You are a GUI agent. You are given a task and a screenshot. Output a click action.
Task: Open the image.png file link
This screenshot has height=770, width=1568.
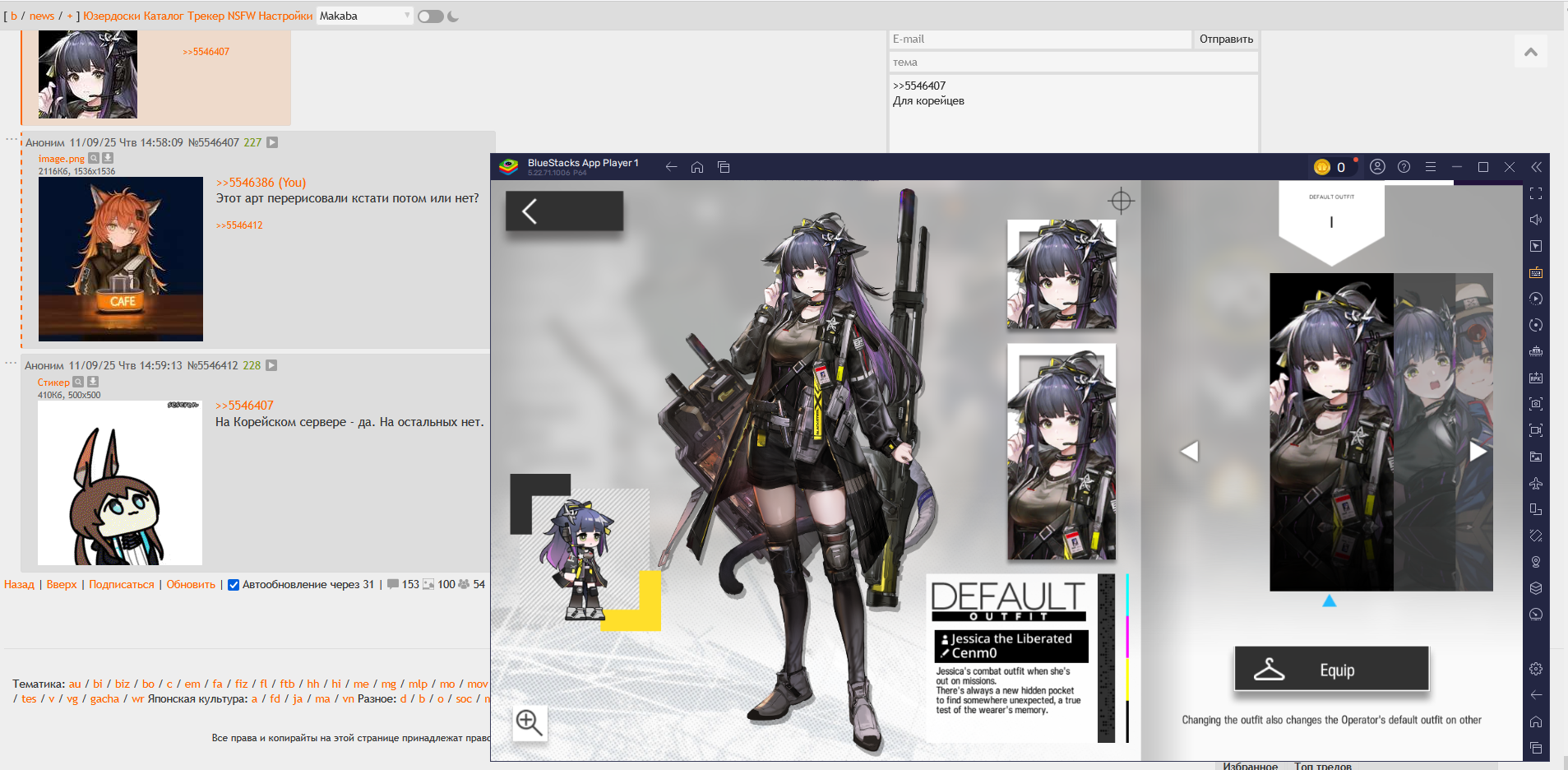61,159
